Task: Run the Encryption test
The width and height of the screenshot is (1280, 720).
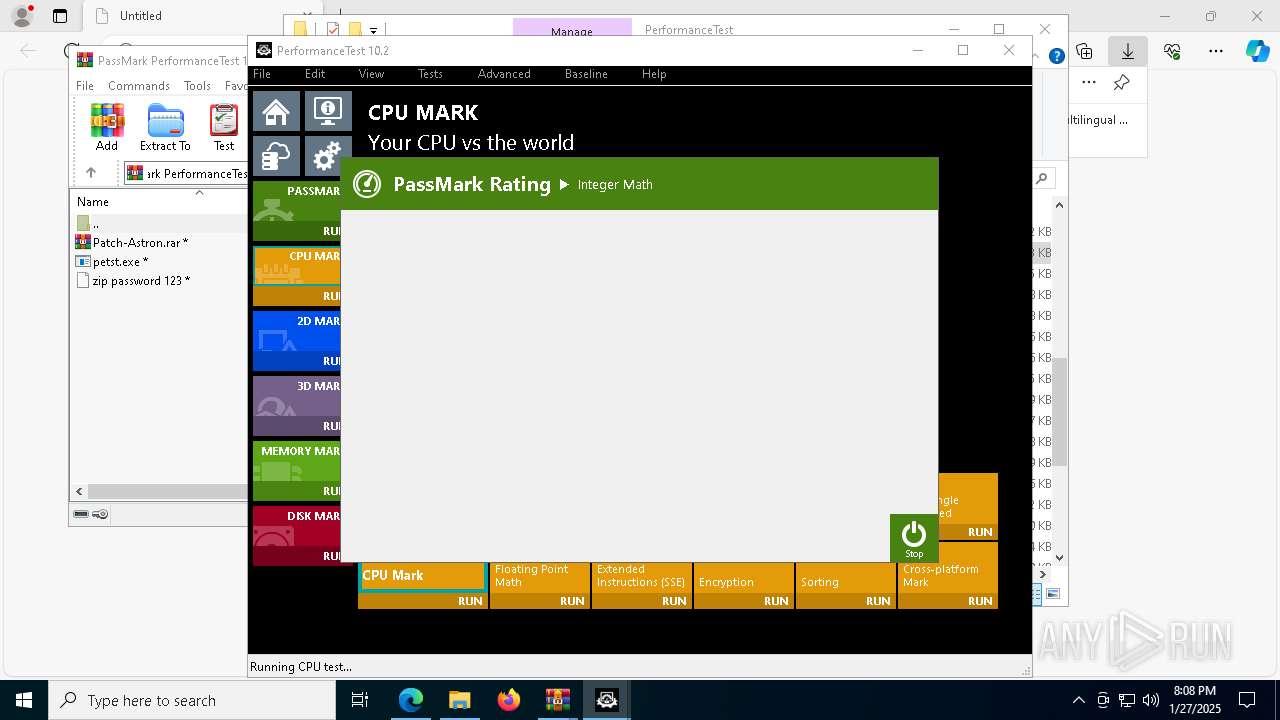Action: click(776, 601)
